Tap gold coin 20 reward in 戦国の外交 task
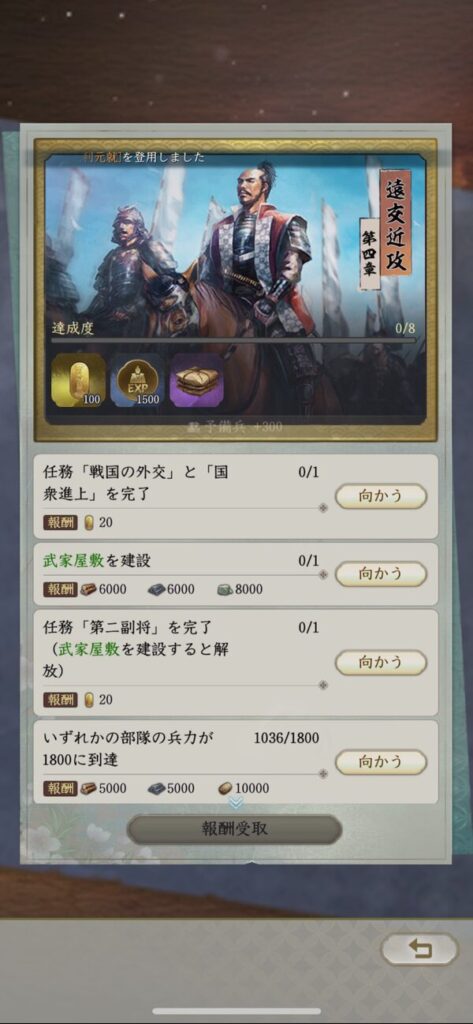 [90, 522]
